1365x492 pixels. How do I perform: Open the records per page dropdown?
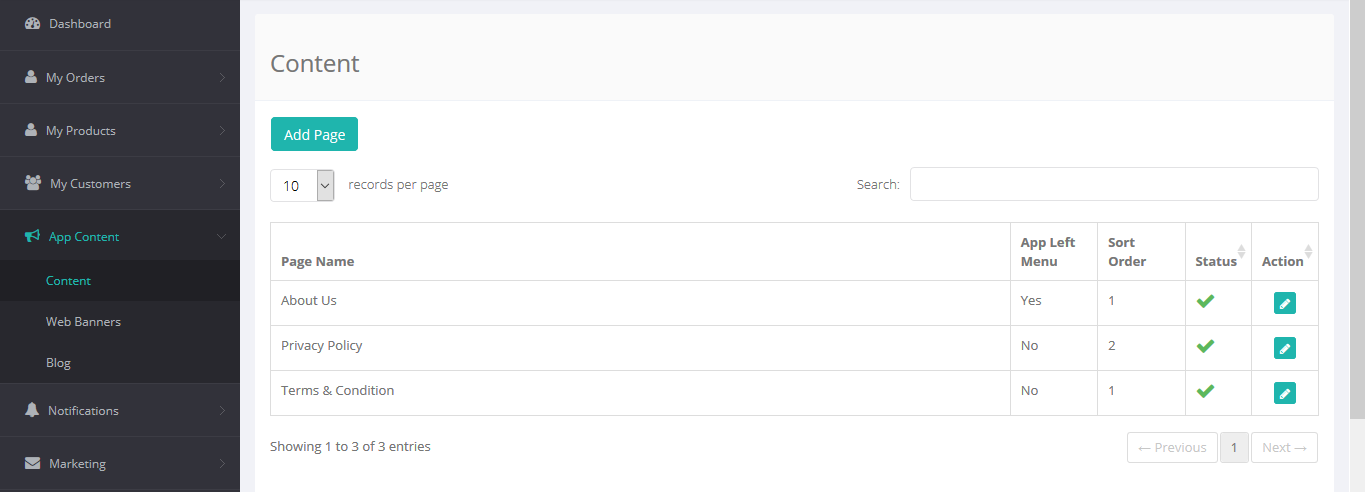pos(302,185)
